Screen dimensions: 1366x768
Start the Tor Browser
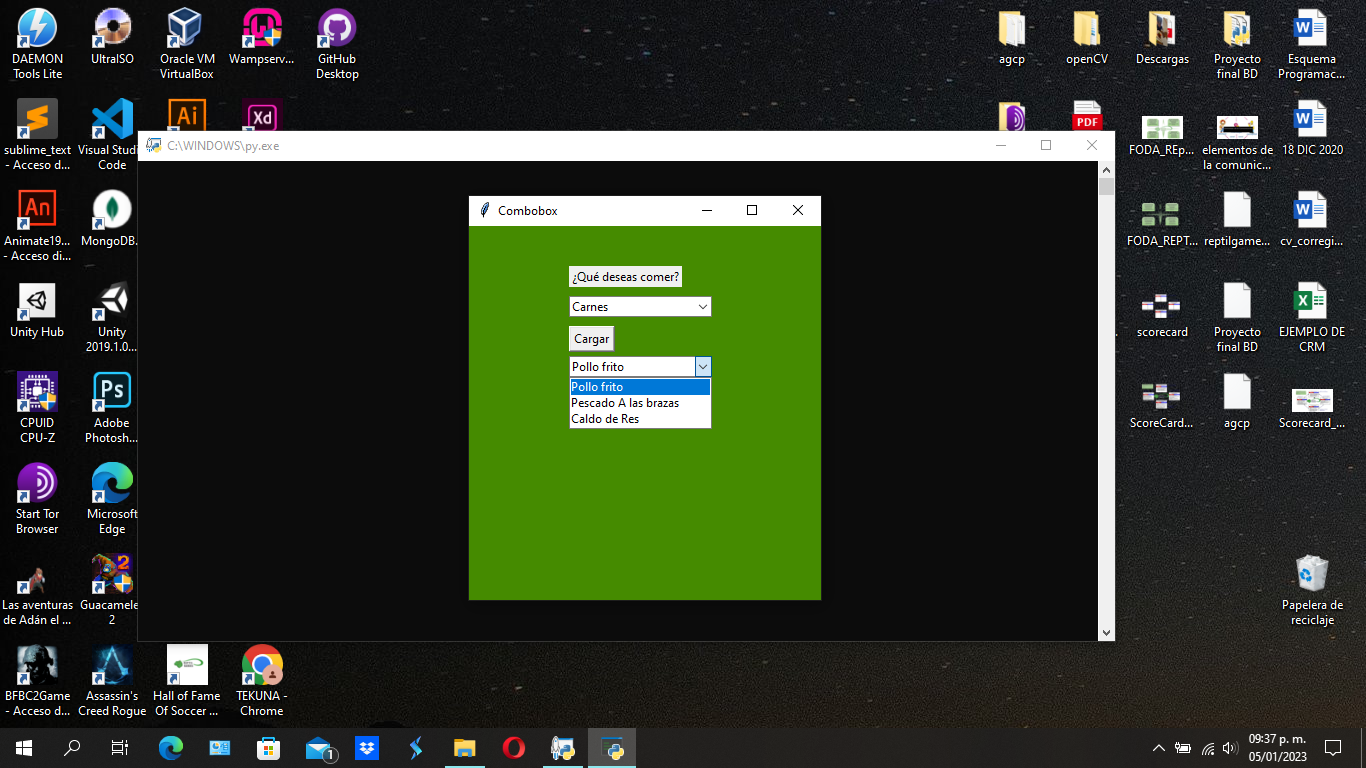click(x=37, y=480)
